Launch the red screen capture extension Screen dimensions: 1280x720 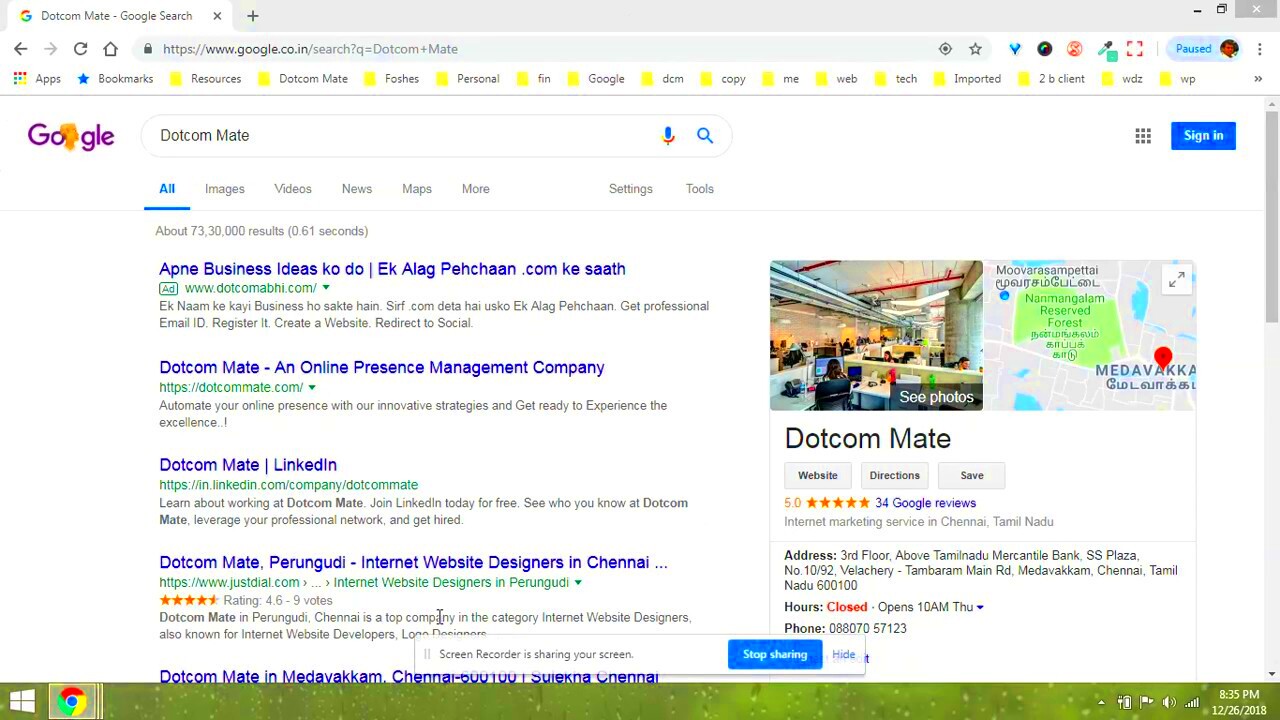(1135, 48)
